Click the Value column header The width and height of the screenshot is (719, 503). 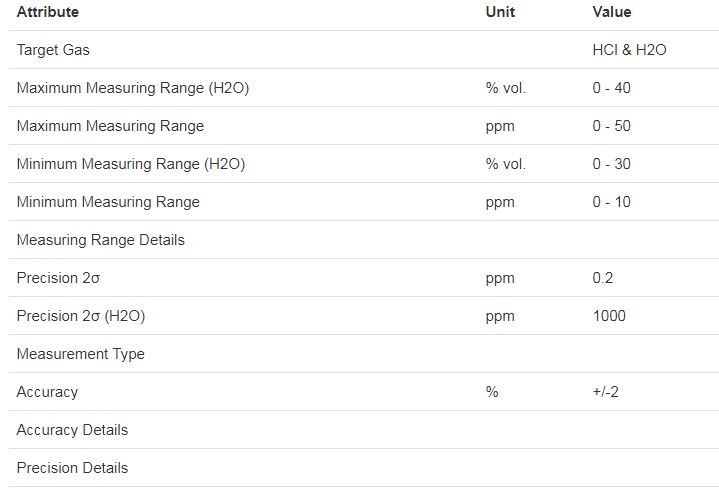coord(611,12)
